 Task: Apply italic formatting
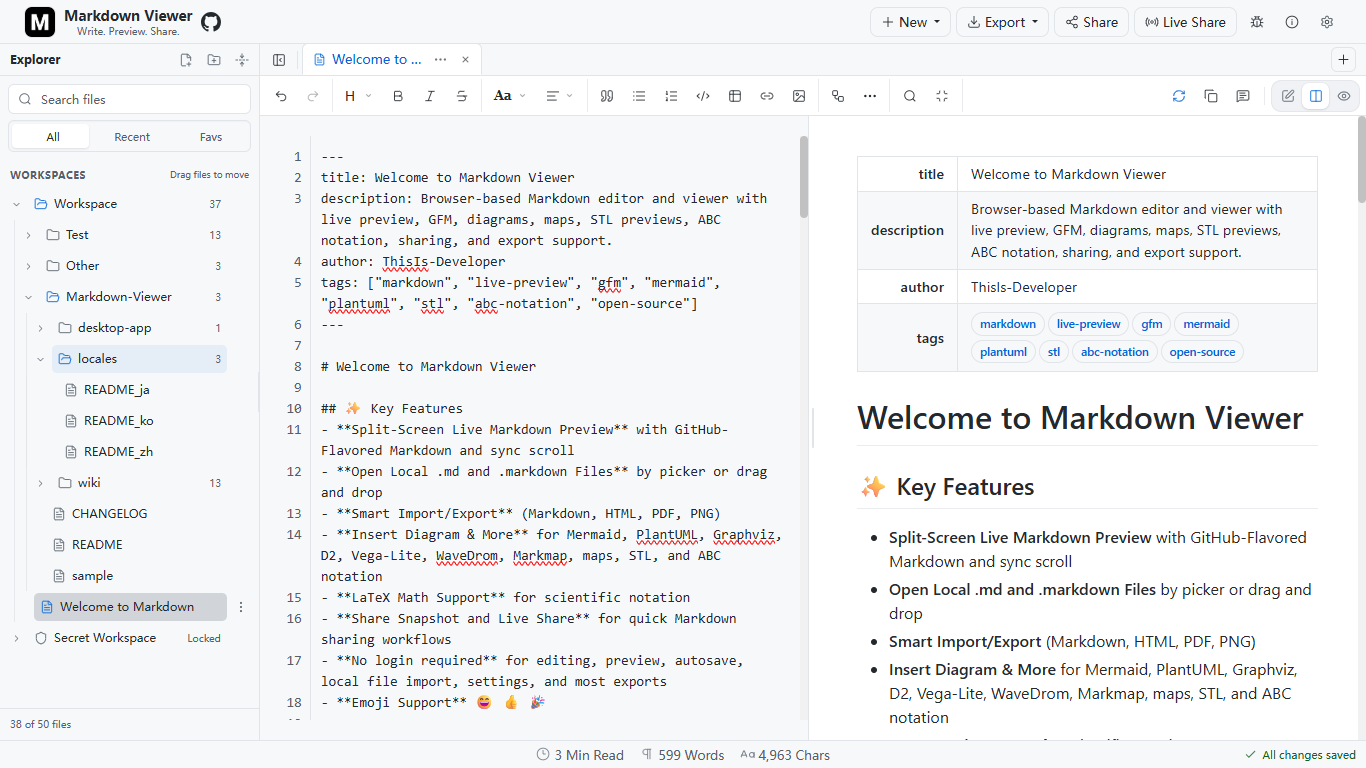pyautogui.click(x=430, y=96)
